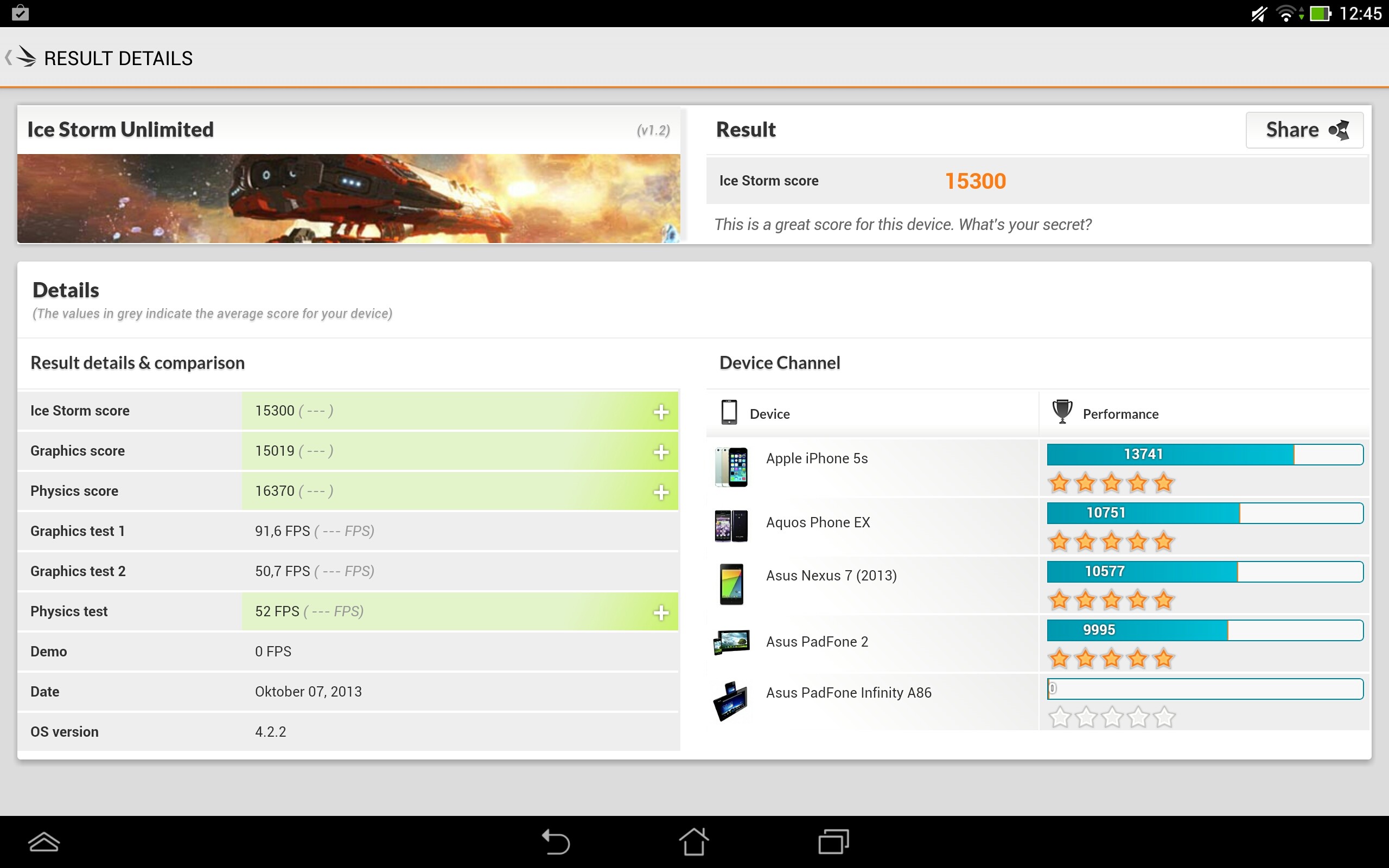The width and height of the screenshot is (1389, 868).
Task: Tap the third star rating for Aquos Phone EX
Action: (x=1112, y=540)
